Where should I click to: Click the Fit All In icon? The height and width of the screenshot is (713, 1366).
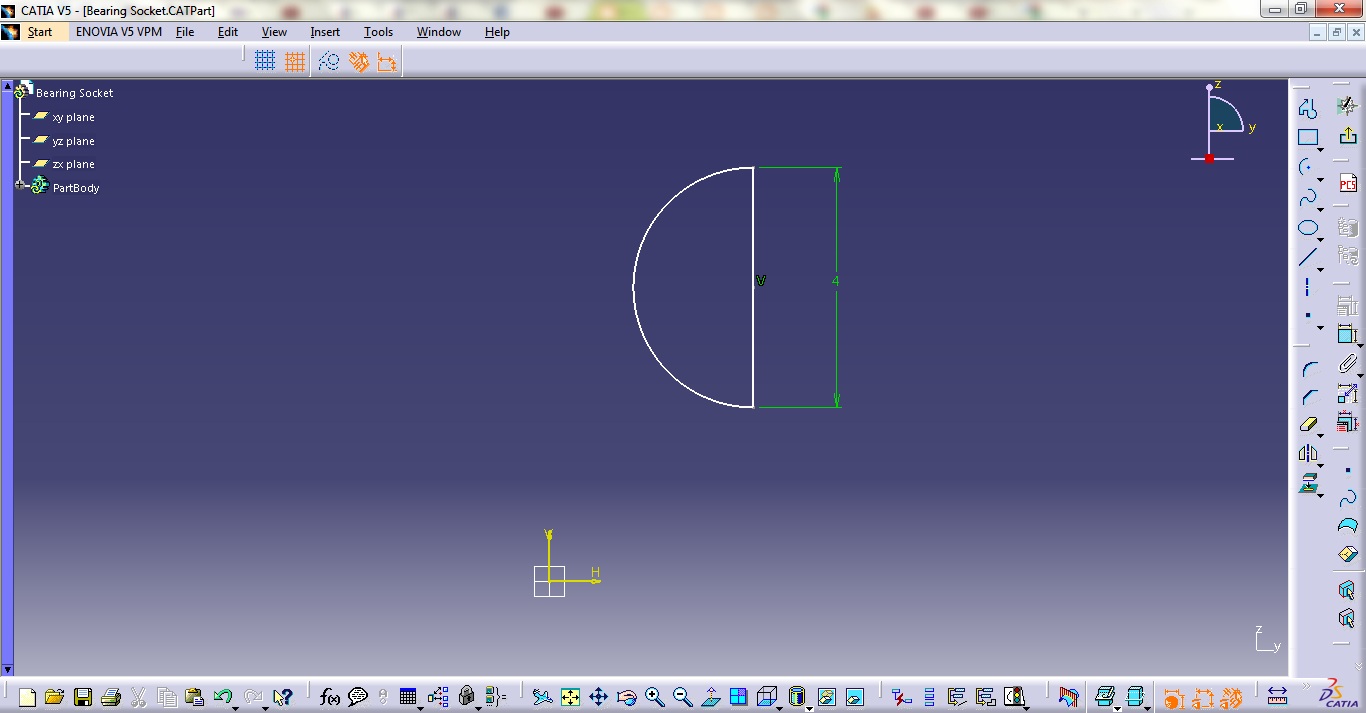[x=570, y=697]
